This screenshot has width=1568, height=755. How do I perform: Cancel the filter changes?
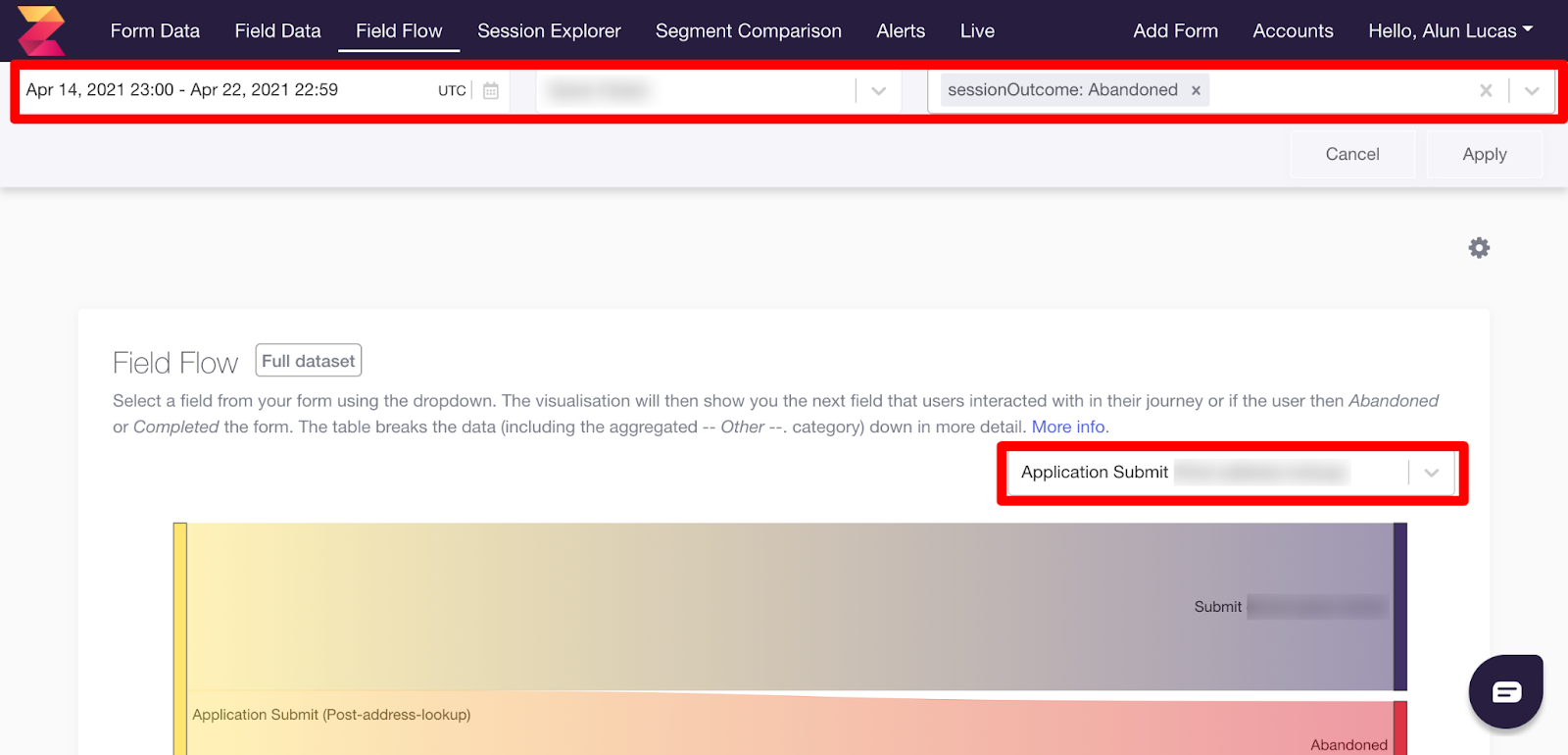coord(1352,154)
